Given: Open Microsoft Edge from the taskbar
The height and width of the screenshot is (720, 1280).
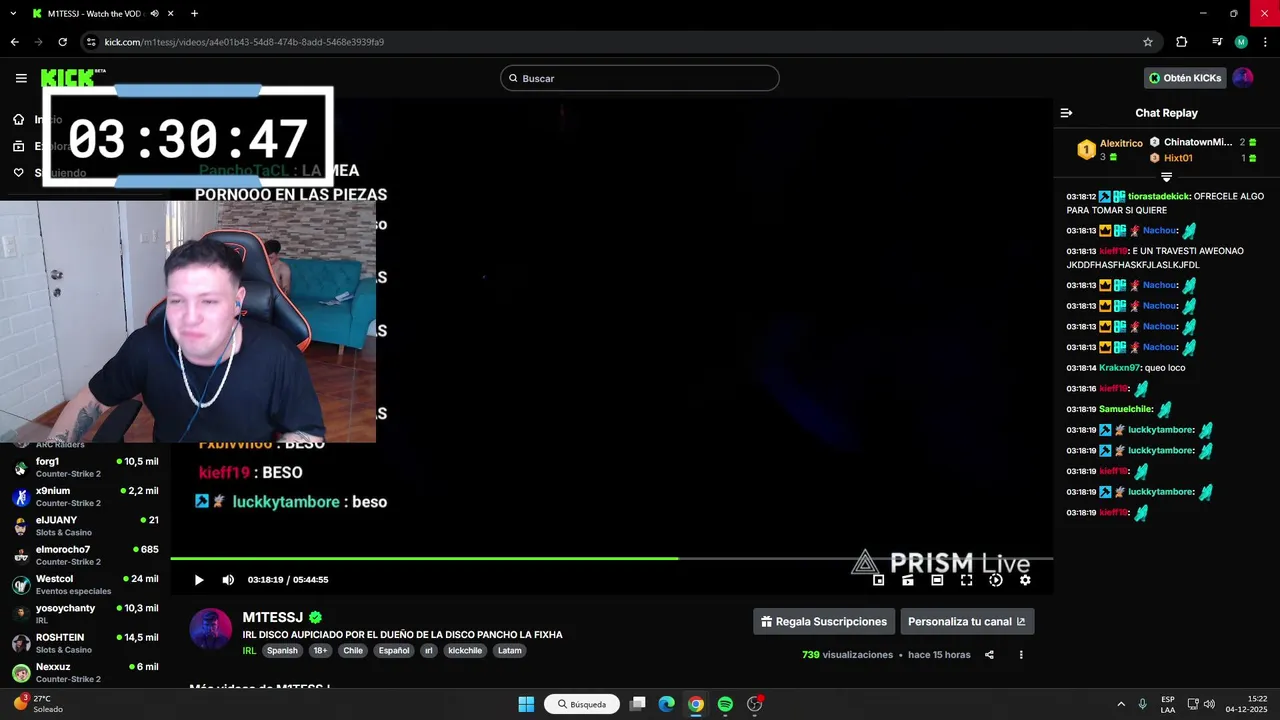Looking at the screenshot, I should point(666,704).
